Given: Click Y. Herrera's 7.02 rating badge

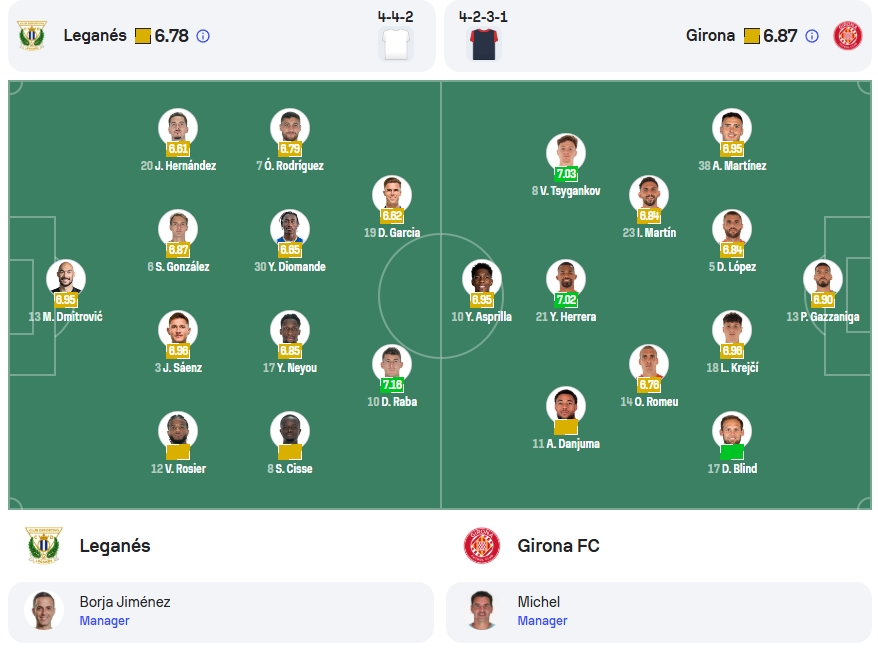Looking at the screenshot, I should click(566, 300).
